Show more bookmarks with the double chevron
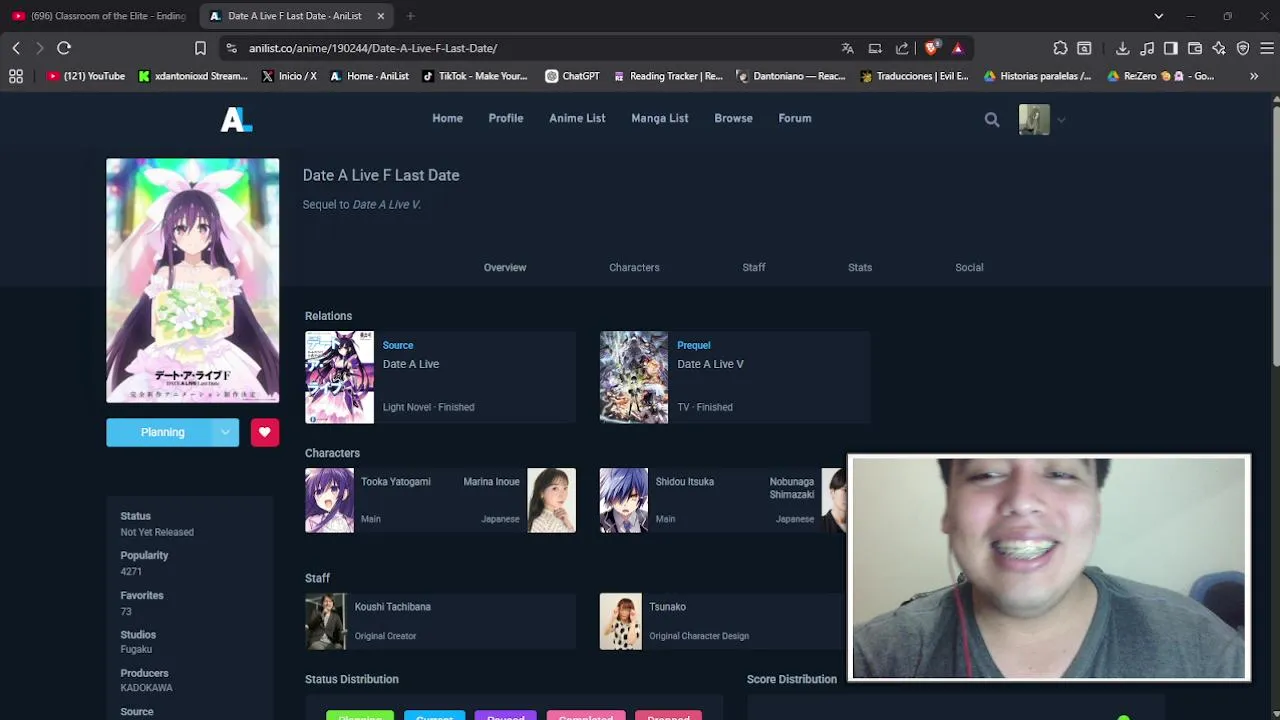This screenshot has height=720, width=1280. [1254, 76]
